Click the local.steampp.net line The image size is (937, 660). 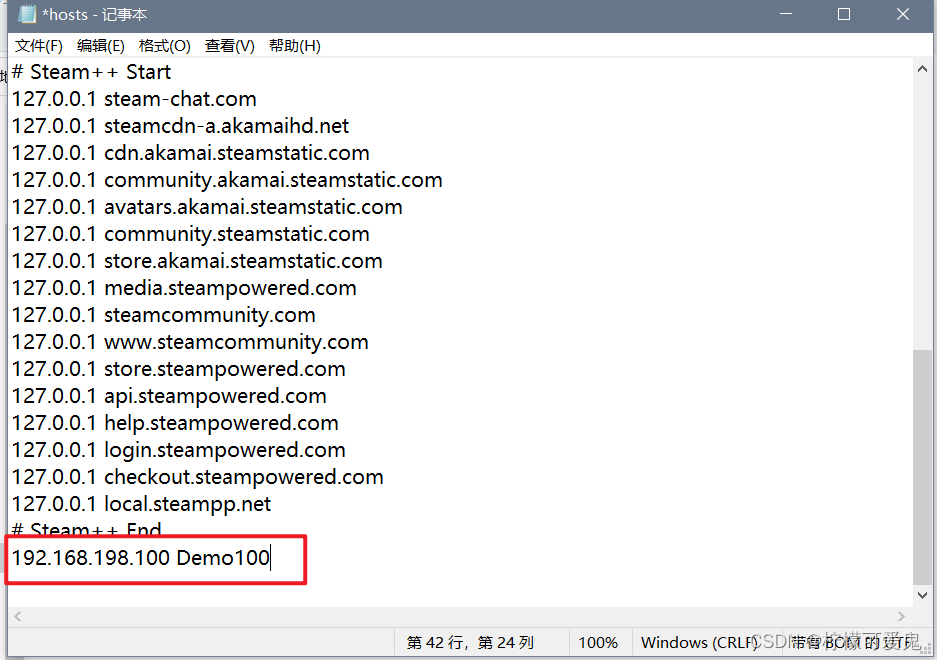[x=142, y=504]
